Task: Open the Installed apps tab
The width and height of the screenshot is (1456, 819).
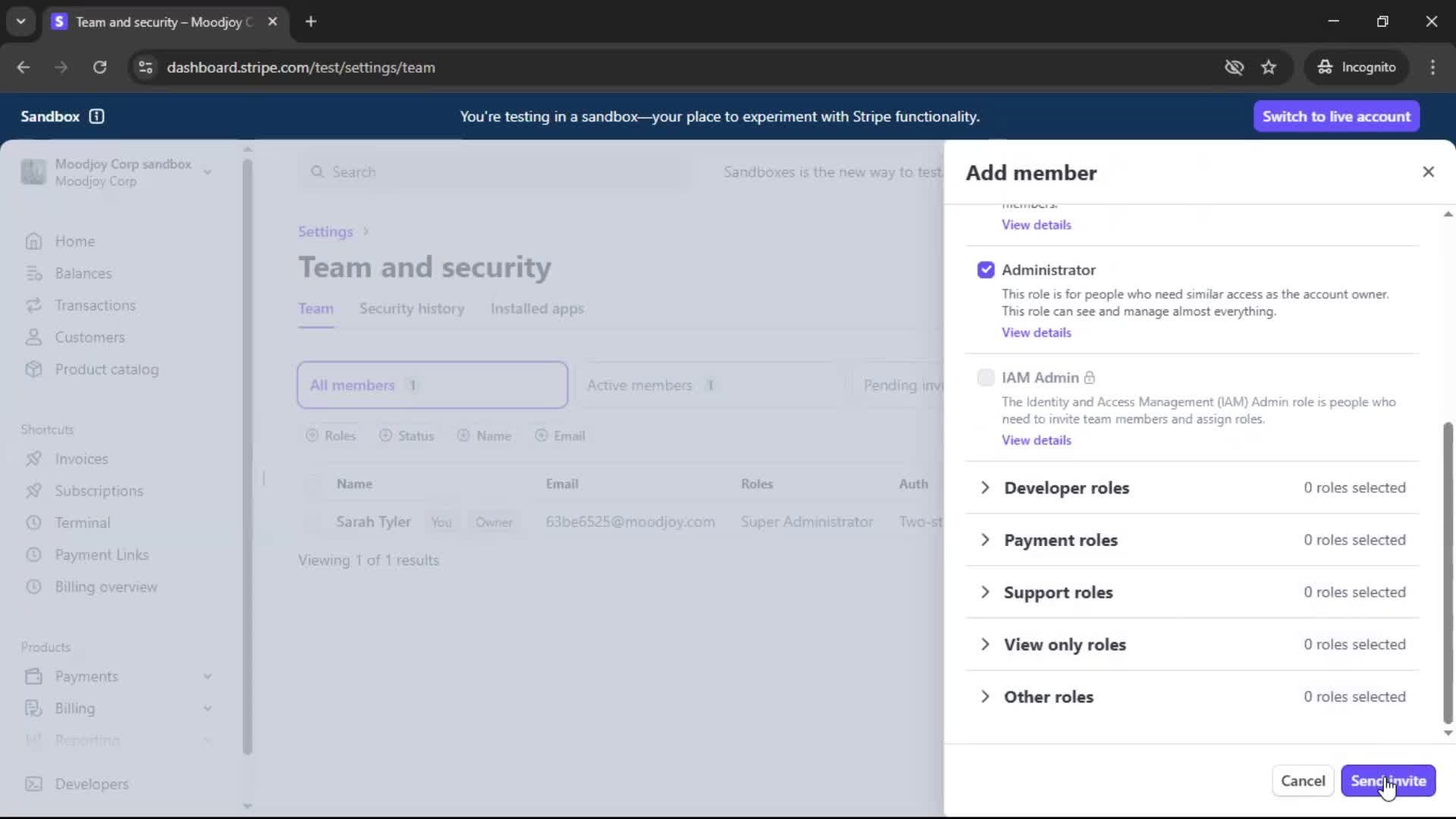Action: coord(537,309)
